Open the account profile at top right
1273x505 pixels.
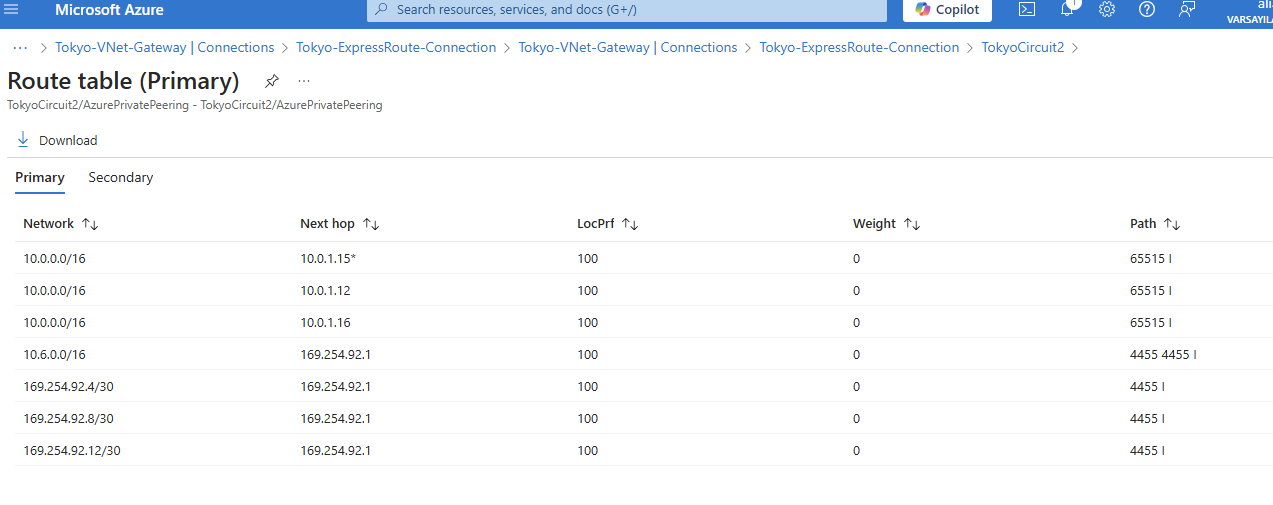pos(1250,10)
